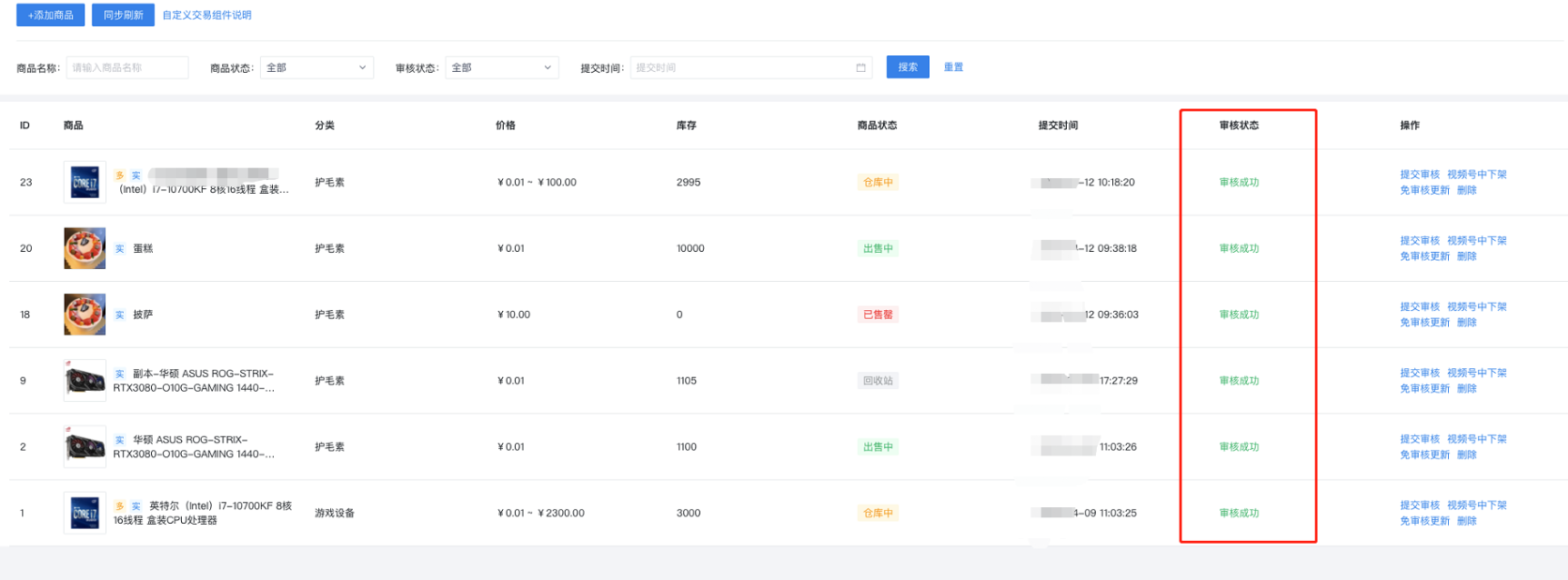Open the 提交时间 date picker field
The height and width of the screenshot is (580, 1568).
pos(741,68)
